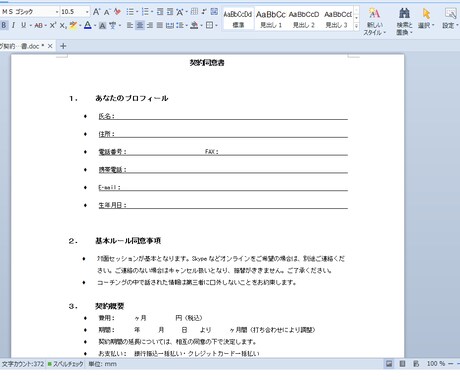Click the column/table grid icon in top row
This screenshot has height=380, width=460.
(x=194, y=12)
